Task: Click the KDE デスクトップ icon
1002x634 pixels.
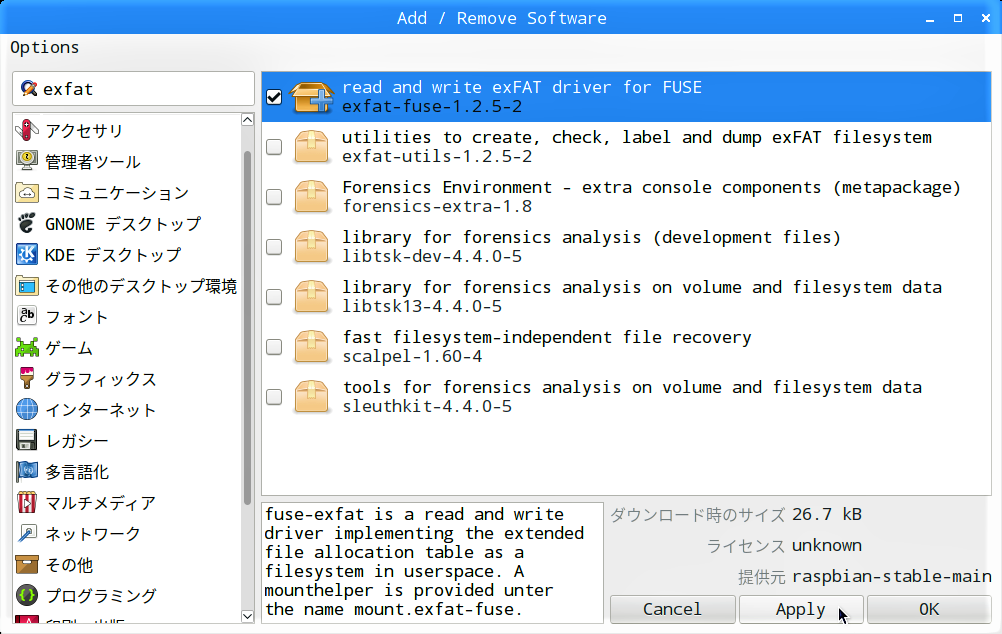Action: click(27, 254)
